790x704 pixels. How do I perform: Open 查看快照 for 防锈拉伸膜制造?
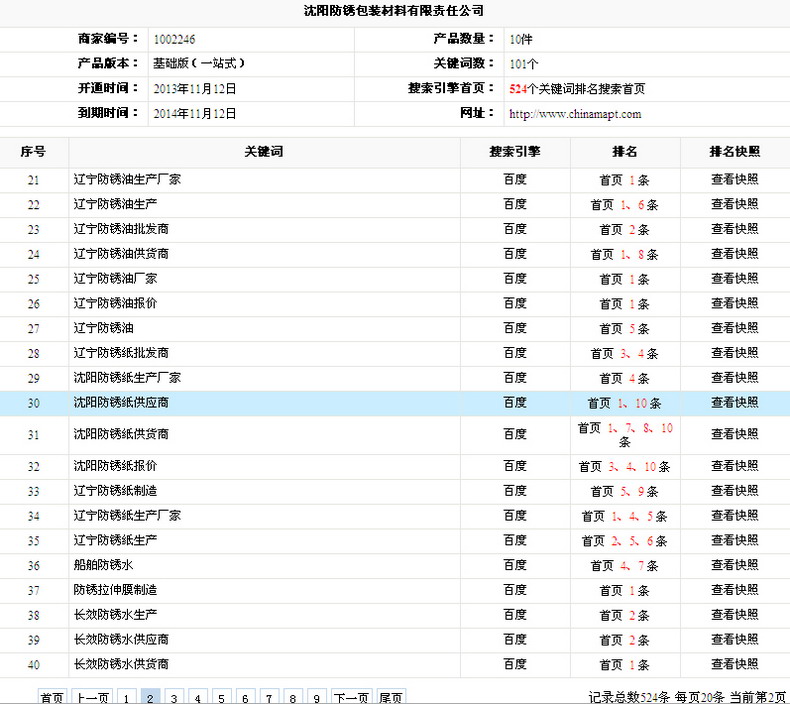(x=735, y=590)
